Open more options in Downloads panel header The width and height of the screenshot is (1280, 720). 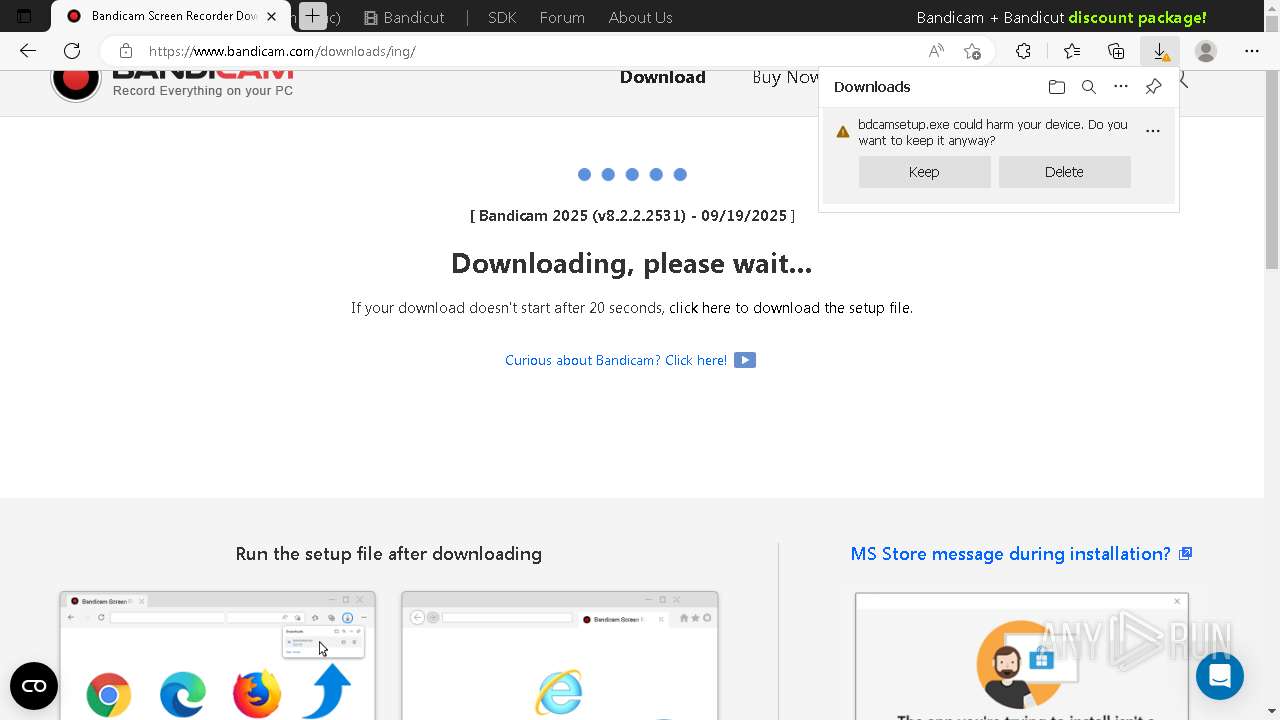tap(1121, 87)
